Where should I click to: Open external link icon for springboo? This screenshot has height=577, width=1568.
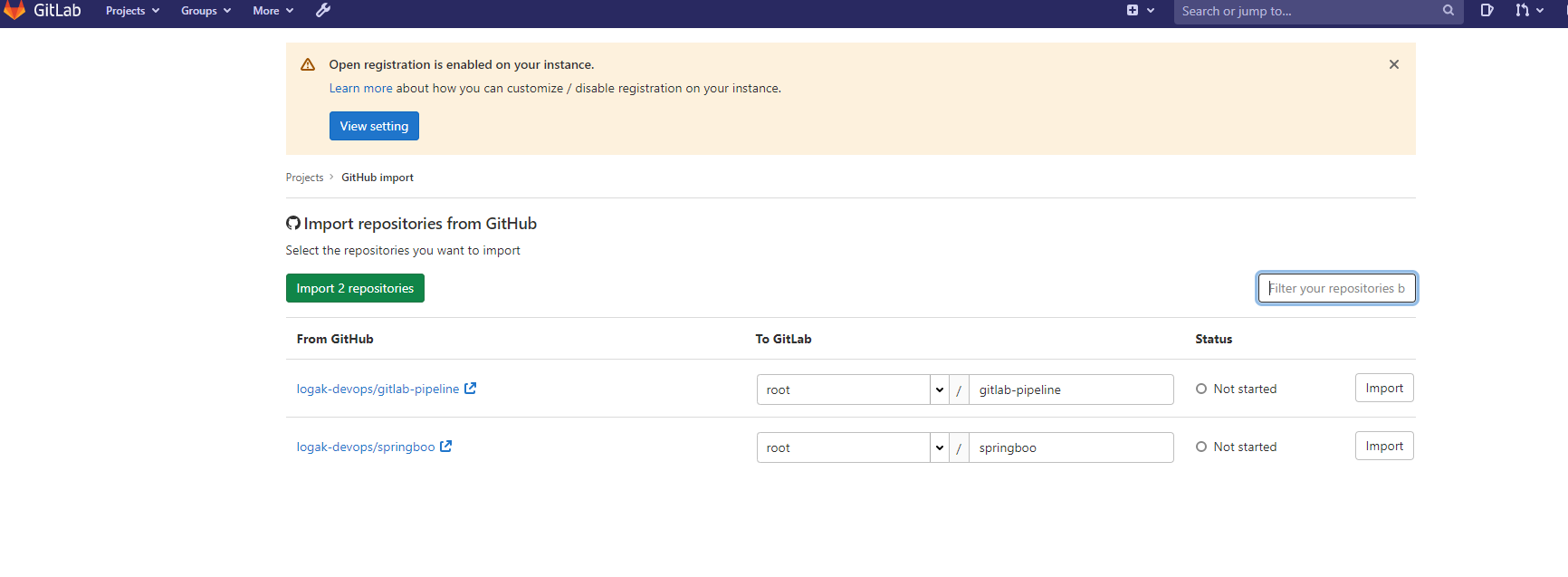click(x=446, y=446)
